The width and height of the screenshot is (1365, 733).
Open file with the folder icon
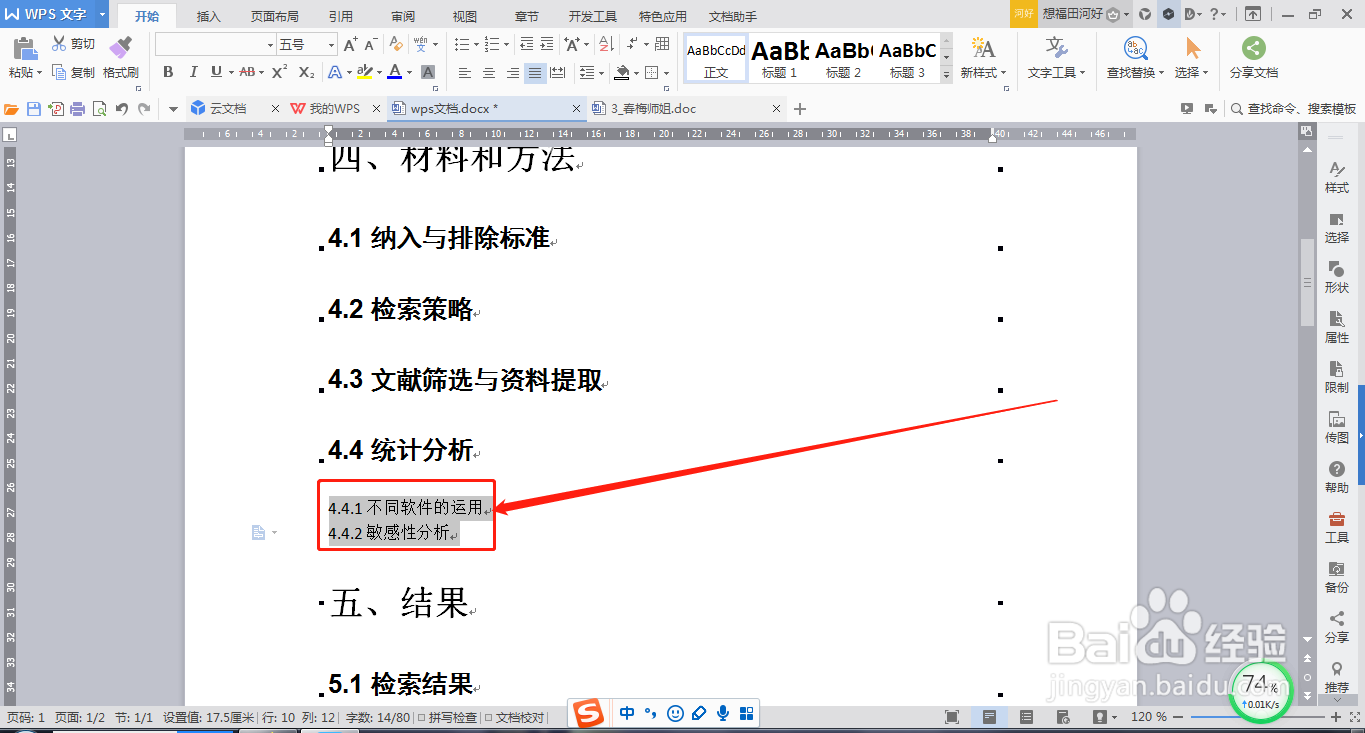[12, 109]
